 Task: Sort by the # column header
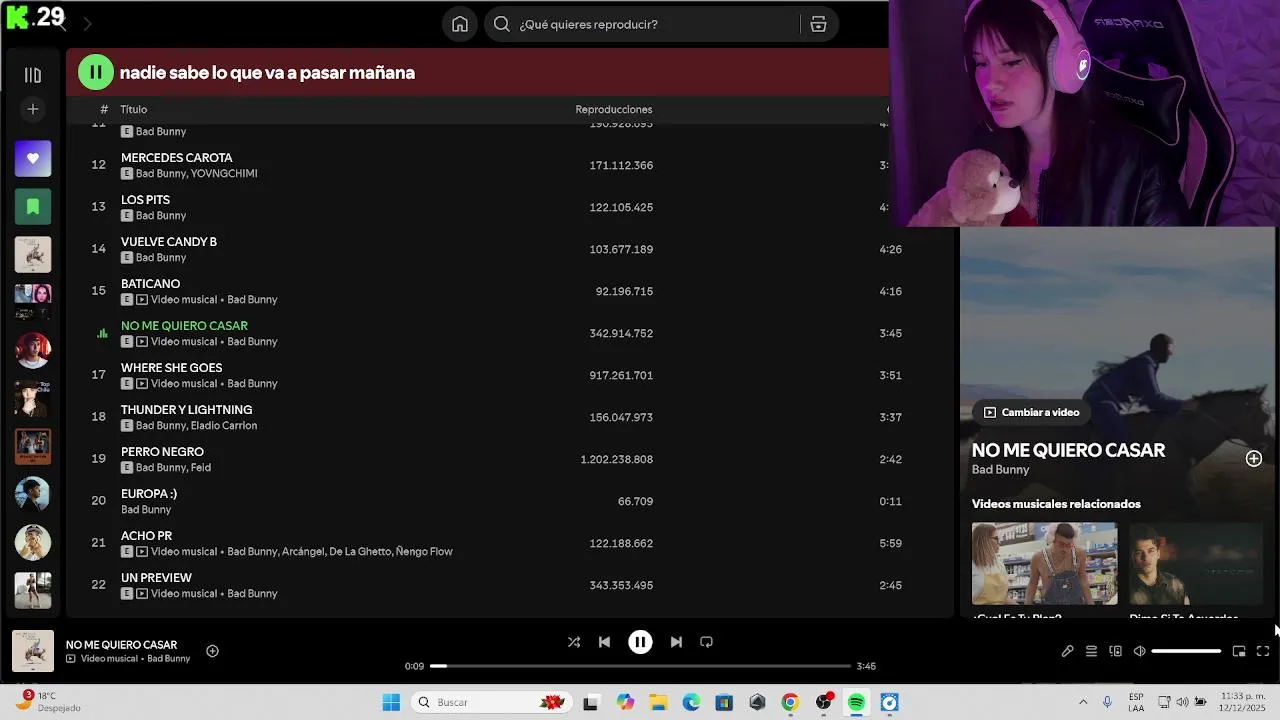[104, 109]
